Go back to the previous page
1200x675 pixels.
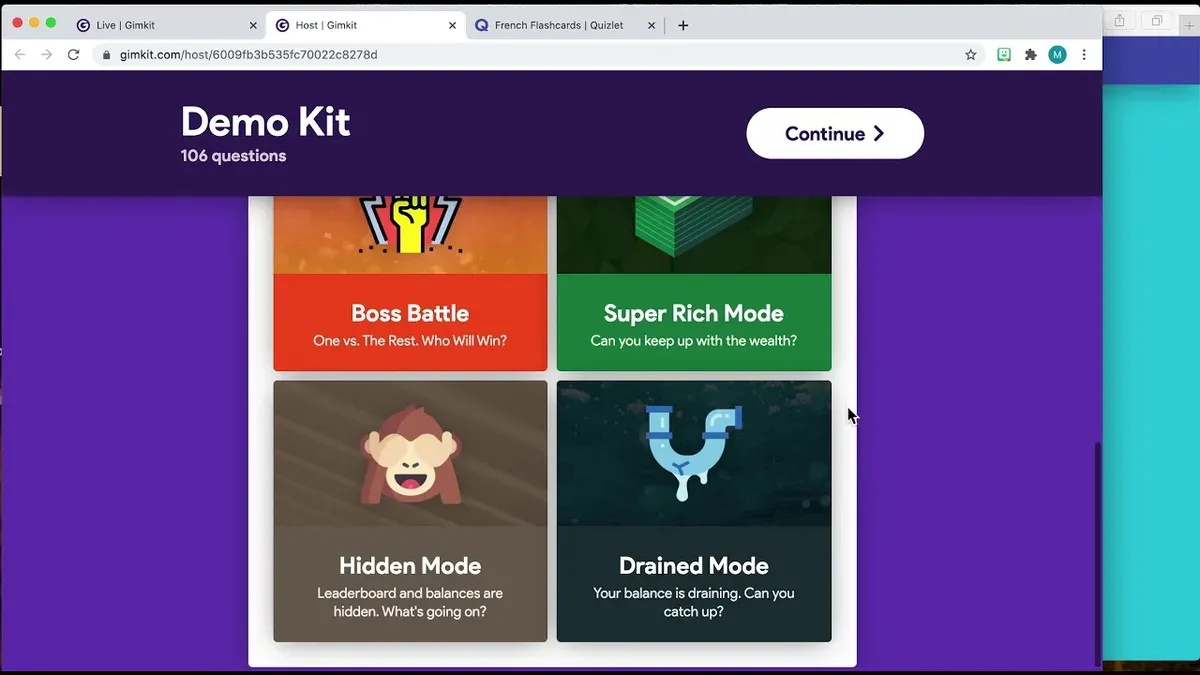point(20,55)
